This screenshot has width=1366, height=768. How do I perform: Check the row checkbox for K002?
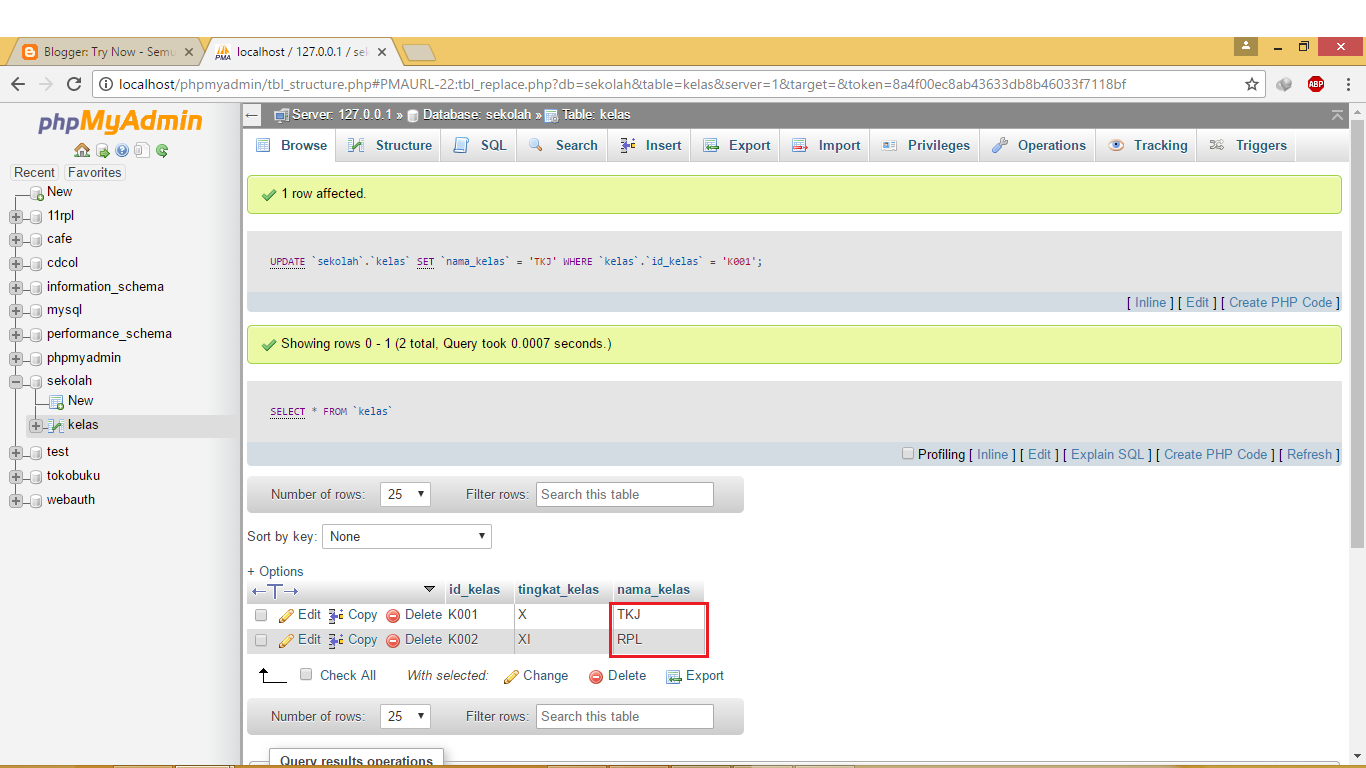point(261,640)
